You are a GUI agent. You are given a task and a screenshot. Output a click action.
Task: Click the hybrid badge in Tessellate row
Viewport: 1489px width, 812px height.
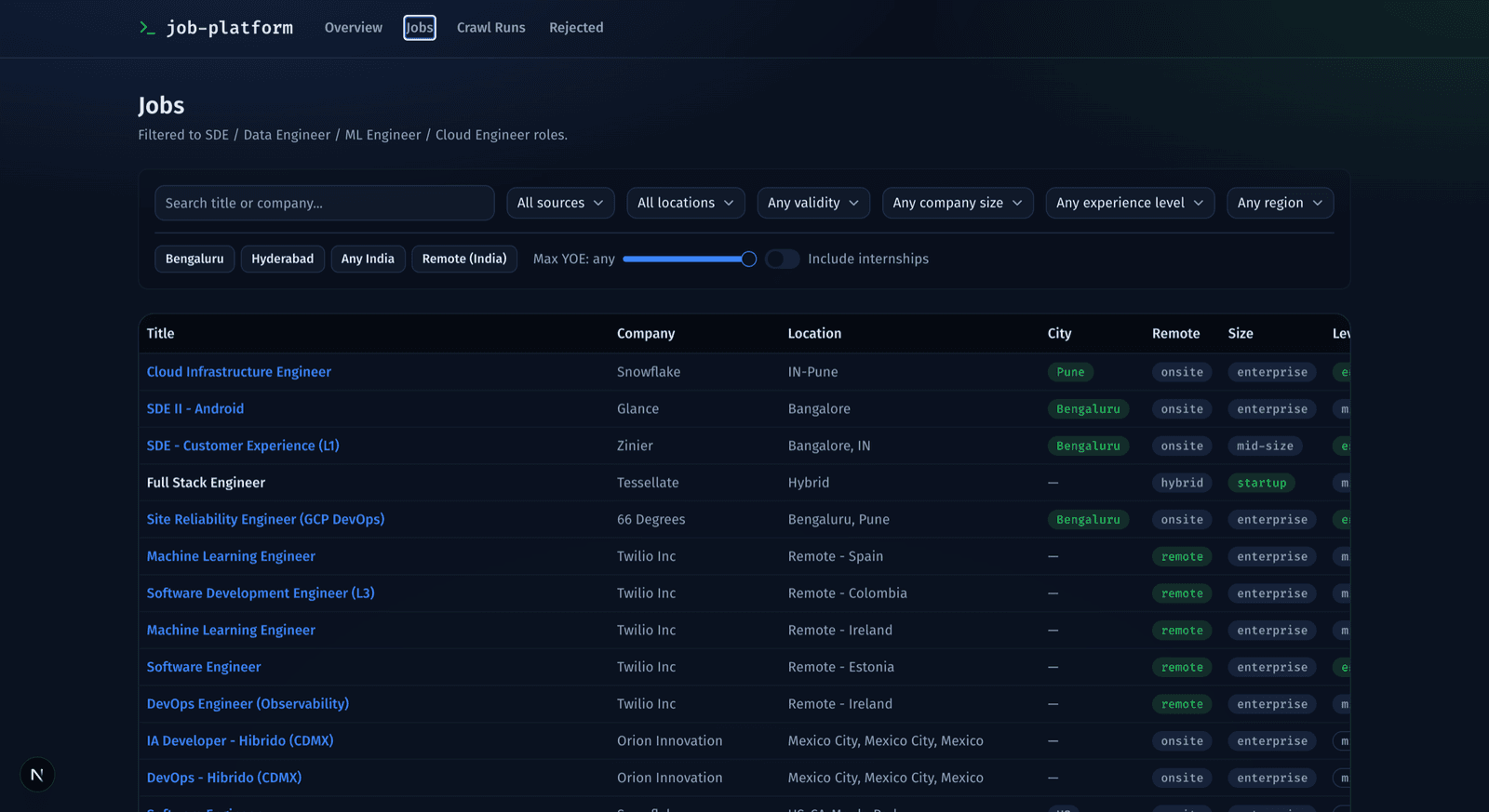1182,483
